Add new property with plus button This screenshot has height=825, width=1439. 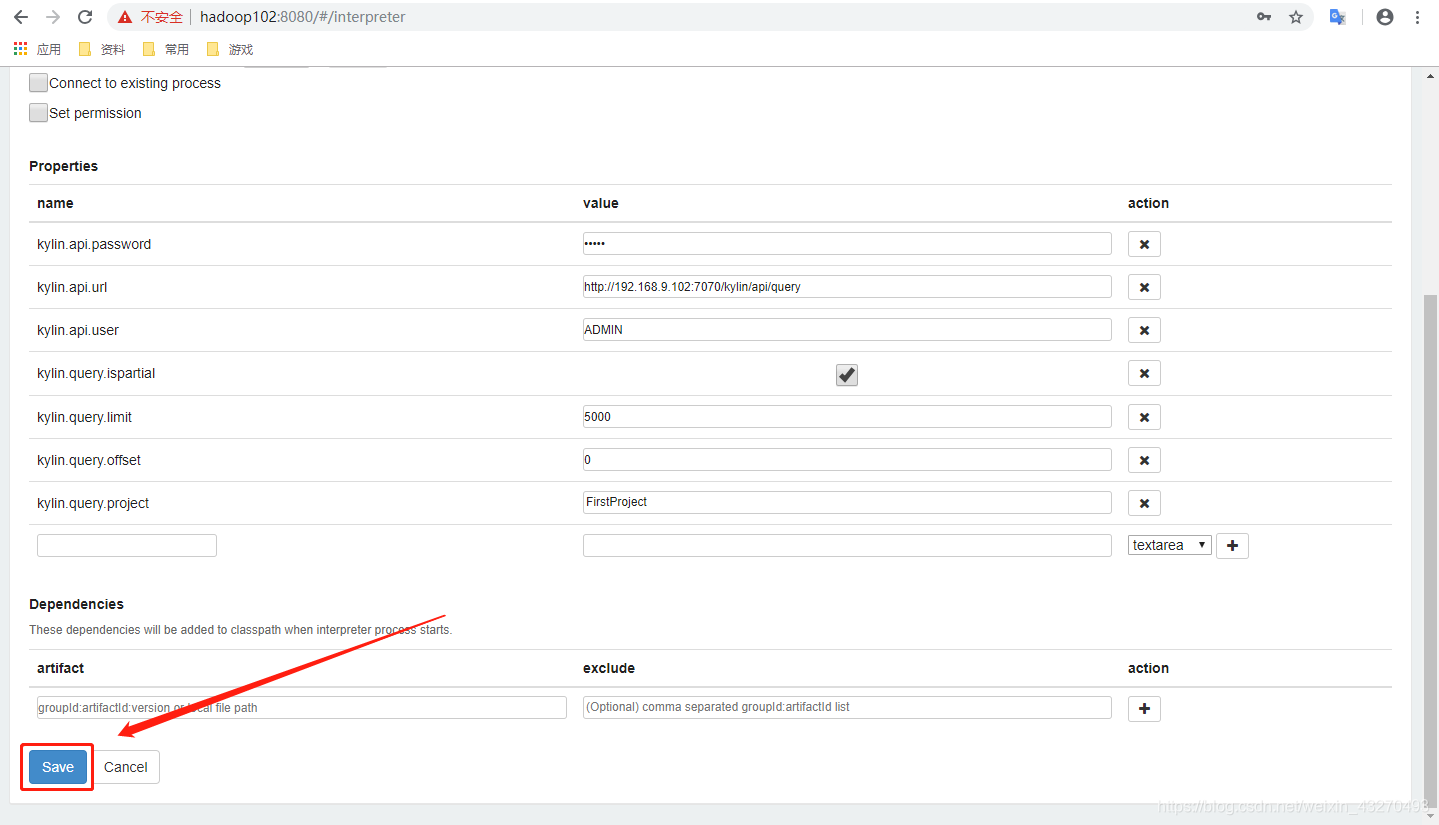click(1232, 546)
